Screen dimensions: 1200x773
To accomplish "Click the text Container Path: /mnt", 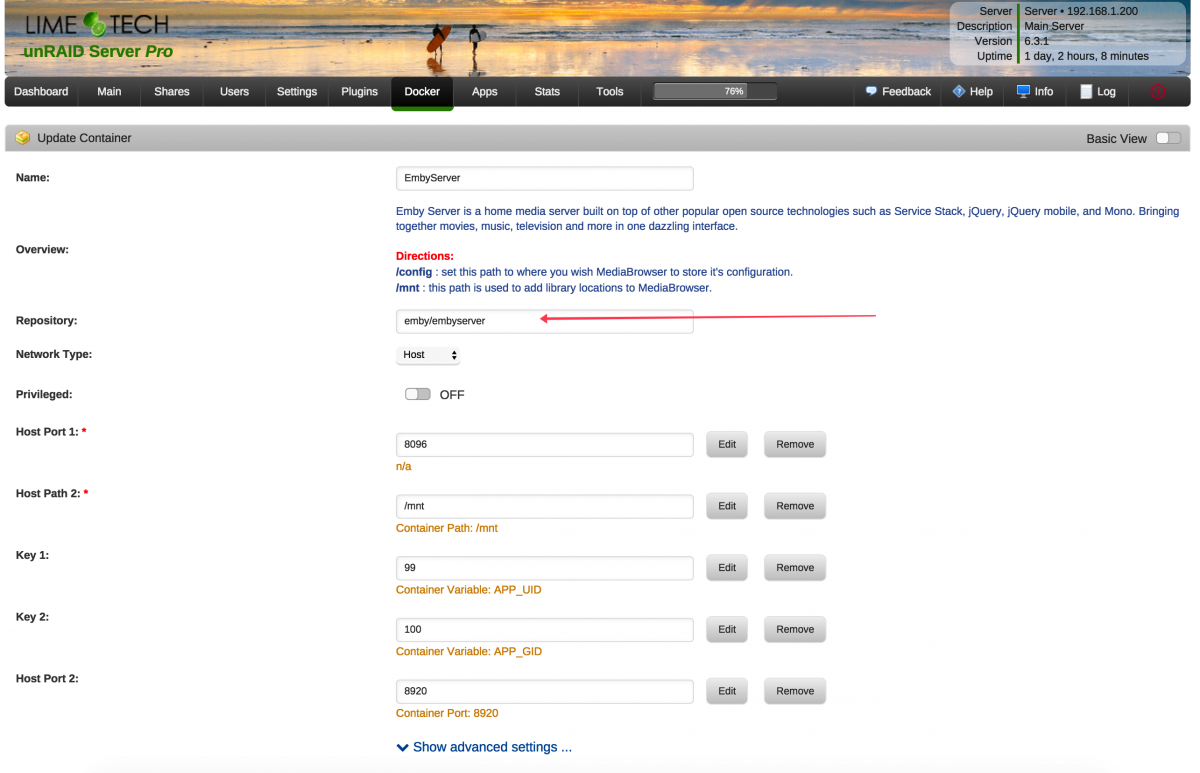I will pos(447,528).
